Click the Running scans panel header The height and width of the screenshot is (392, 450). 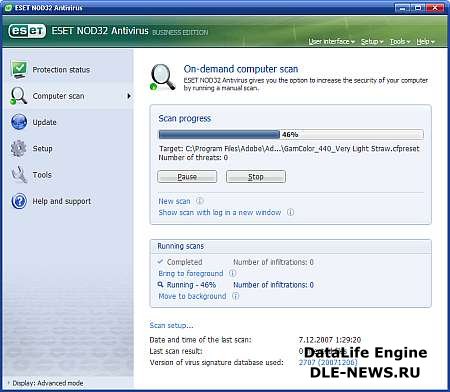point(291,246)
